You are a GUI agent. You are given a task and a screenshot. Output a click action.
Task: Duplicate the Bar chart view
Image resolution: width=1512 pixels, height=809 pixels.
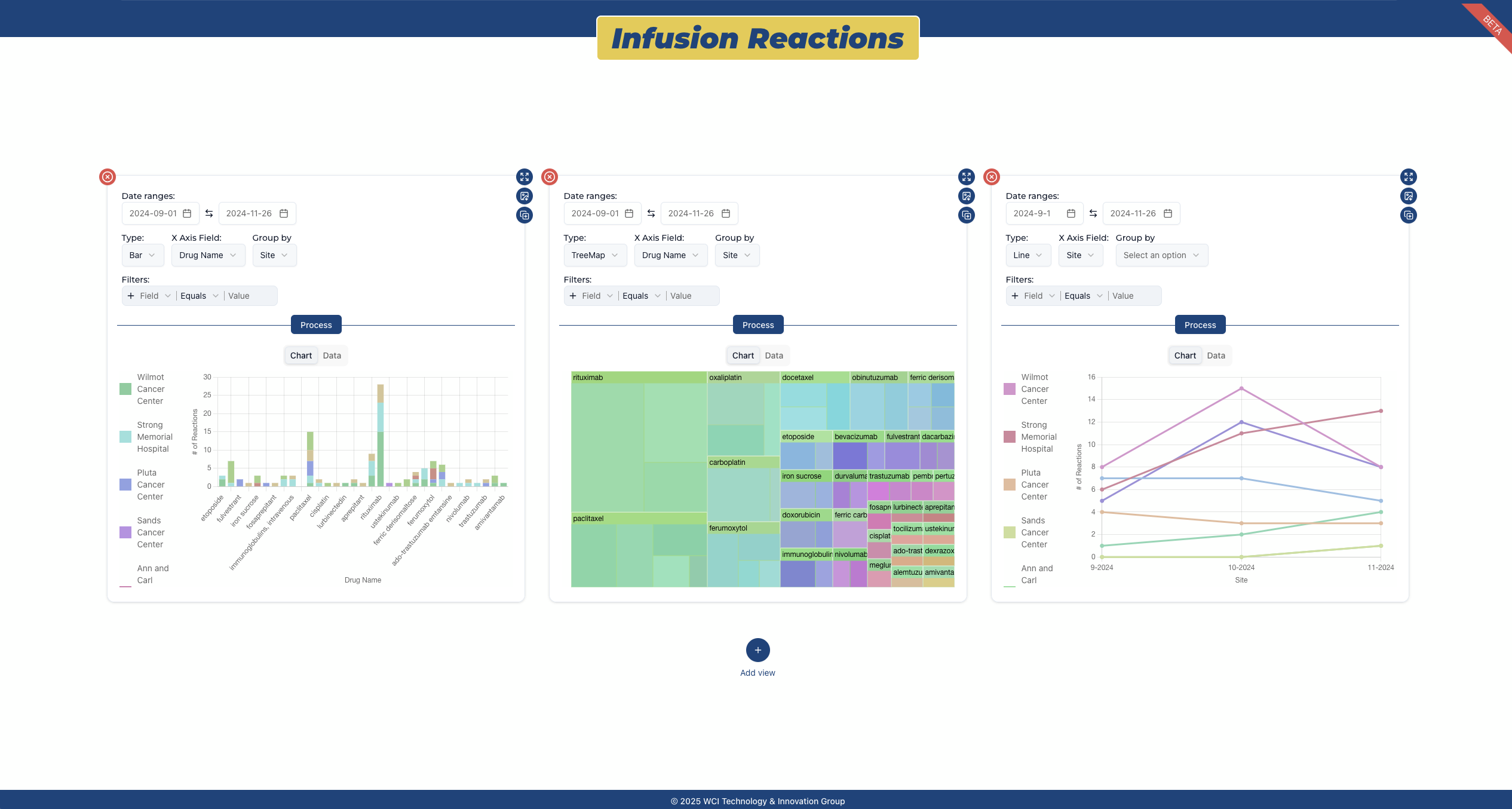(x=525, y=215)
